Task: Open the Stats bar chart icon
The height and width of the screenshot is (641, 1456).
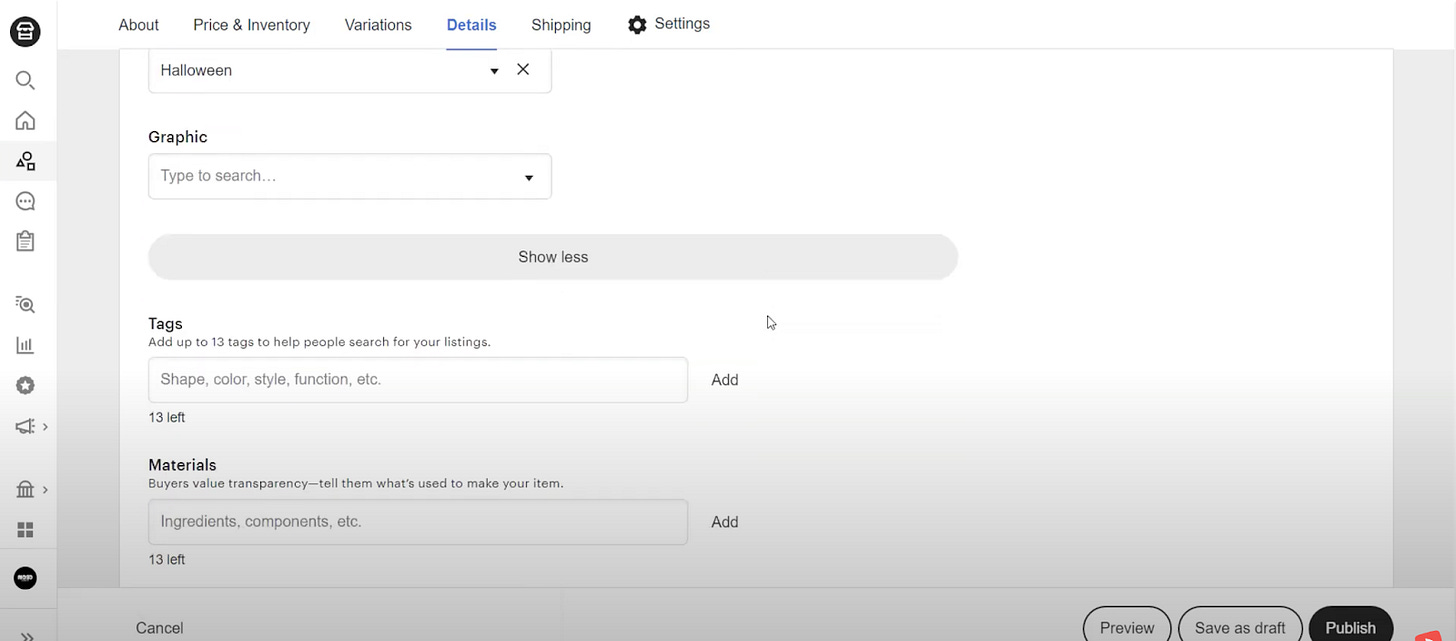Action: (x=25, y=345)
